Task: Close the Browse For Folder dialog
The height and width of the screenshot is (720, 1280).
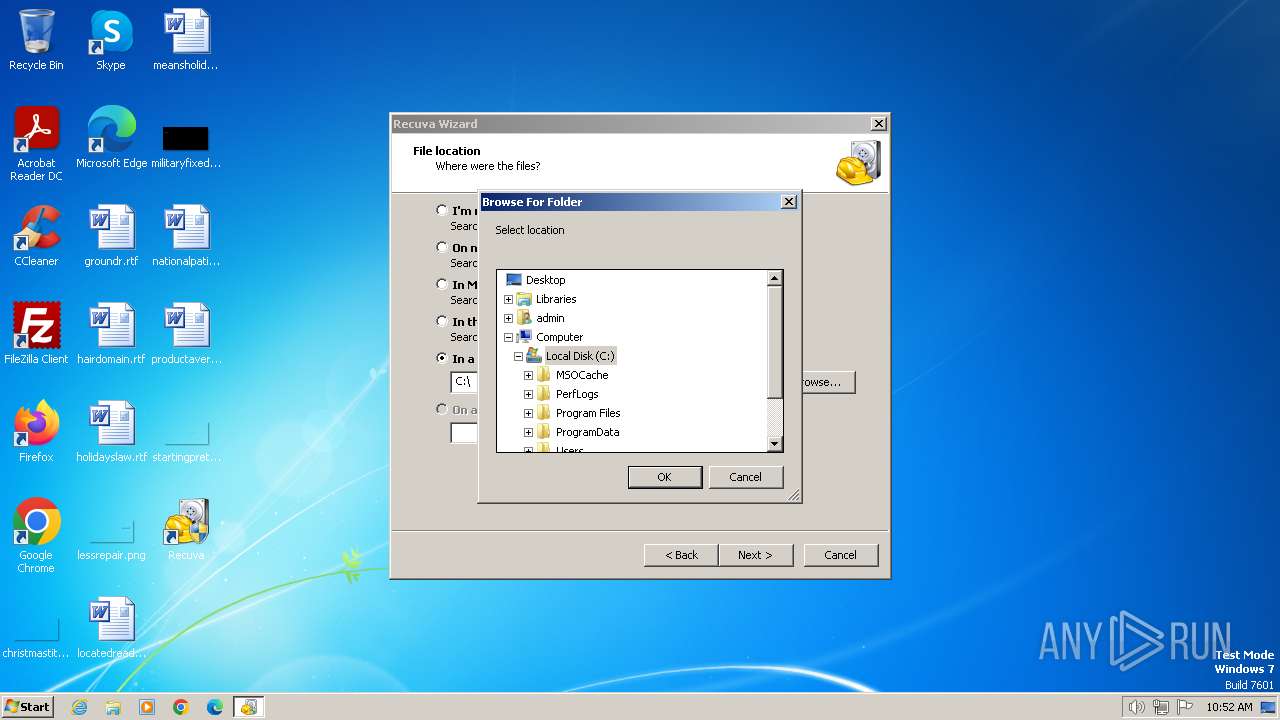Action: pyautogui.click(x=788, y=201)
